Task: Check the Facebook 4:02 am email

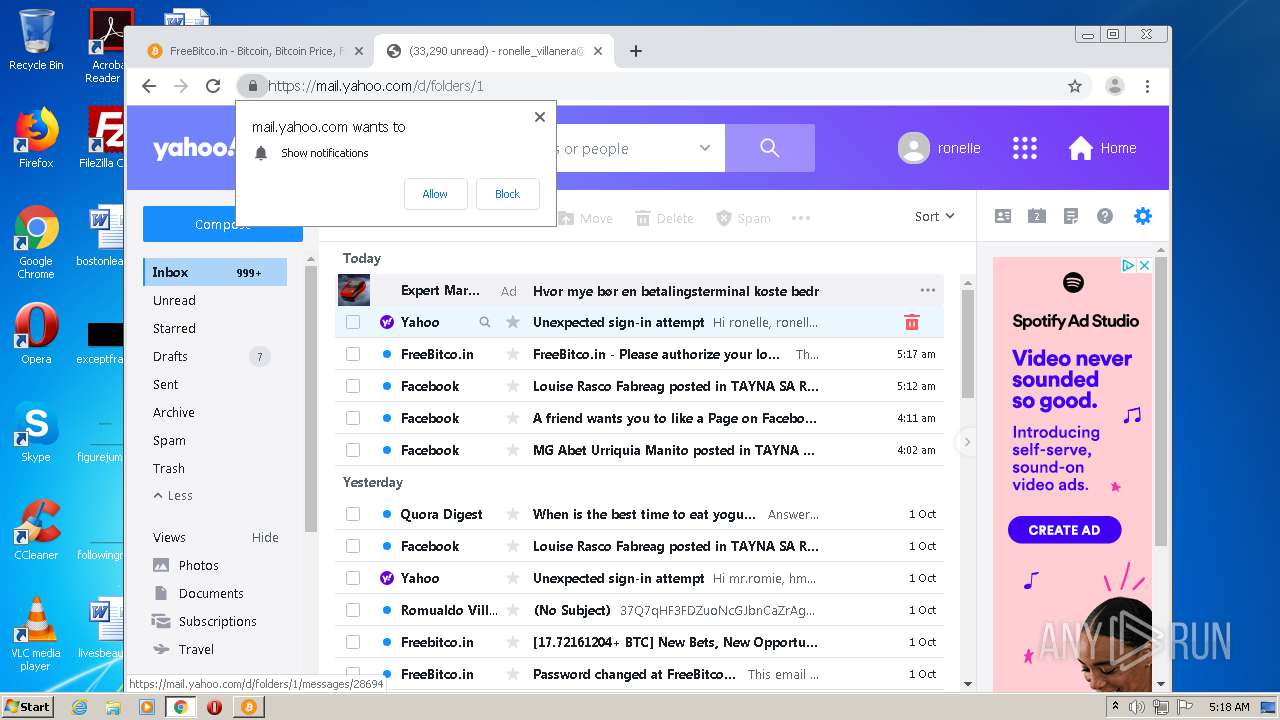Action: (x=353, y=450)
